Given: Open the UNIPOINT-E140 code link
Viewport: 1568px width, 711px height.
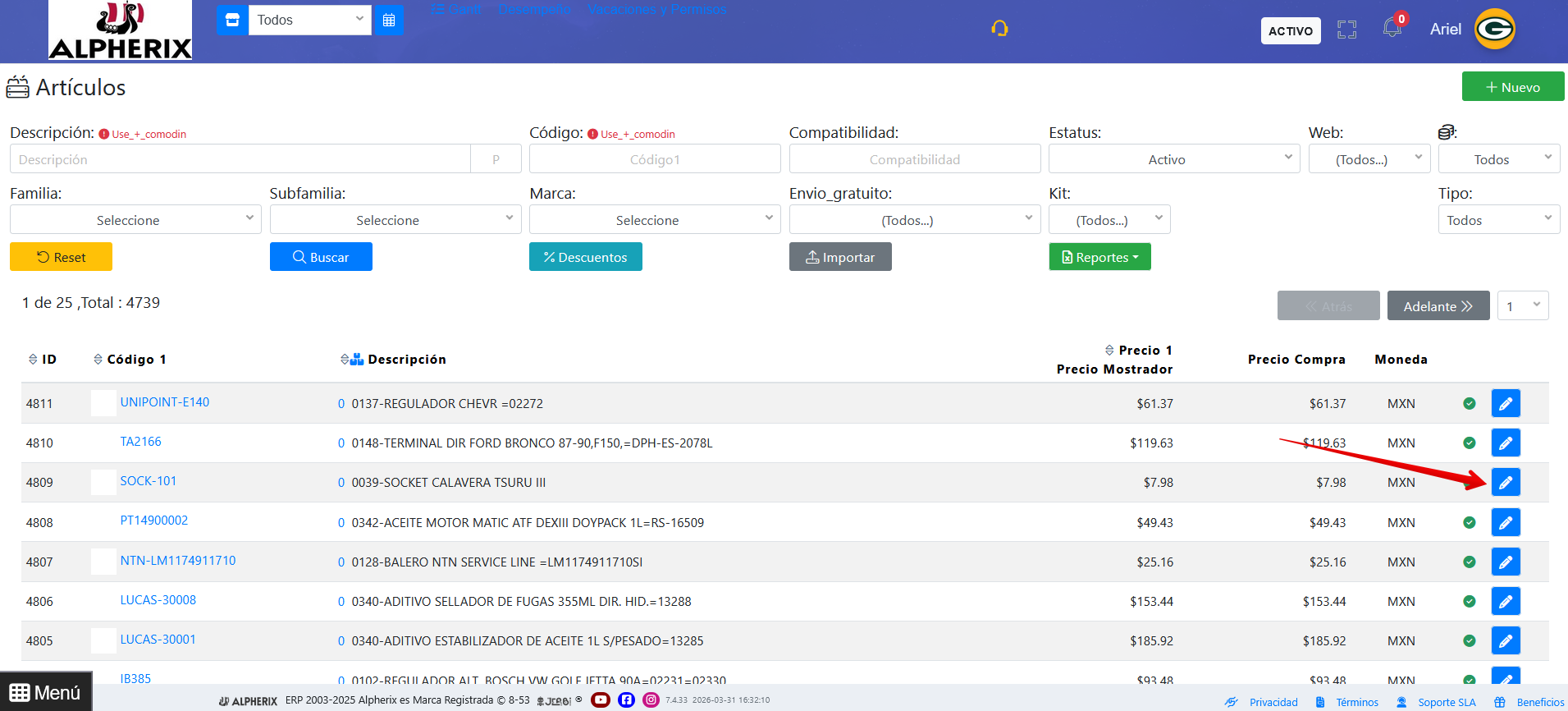Looking at the screenshot, I should pos(165,402).
